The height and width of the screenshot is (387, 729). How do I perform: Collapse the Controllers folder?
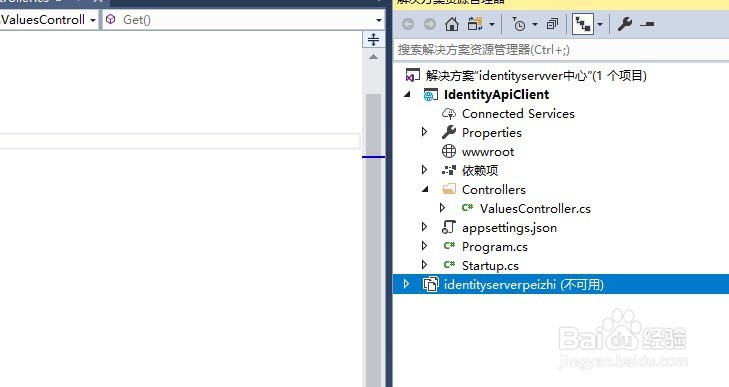(x=425, y=189)
